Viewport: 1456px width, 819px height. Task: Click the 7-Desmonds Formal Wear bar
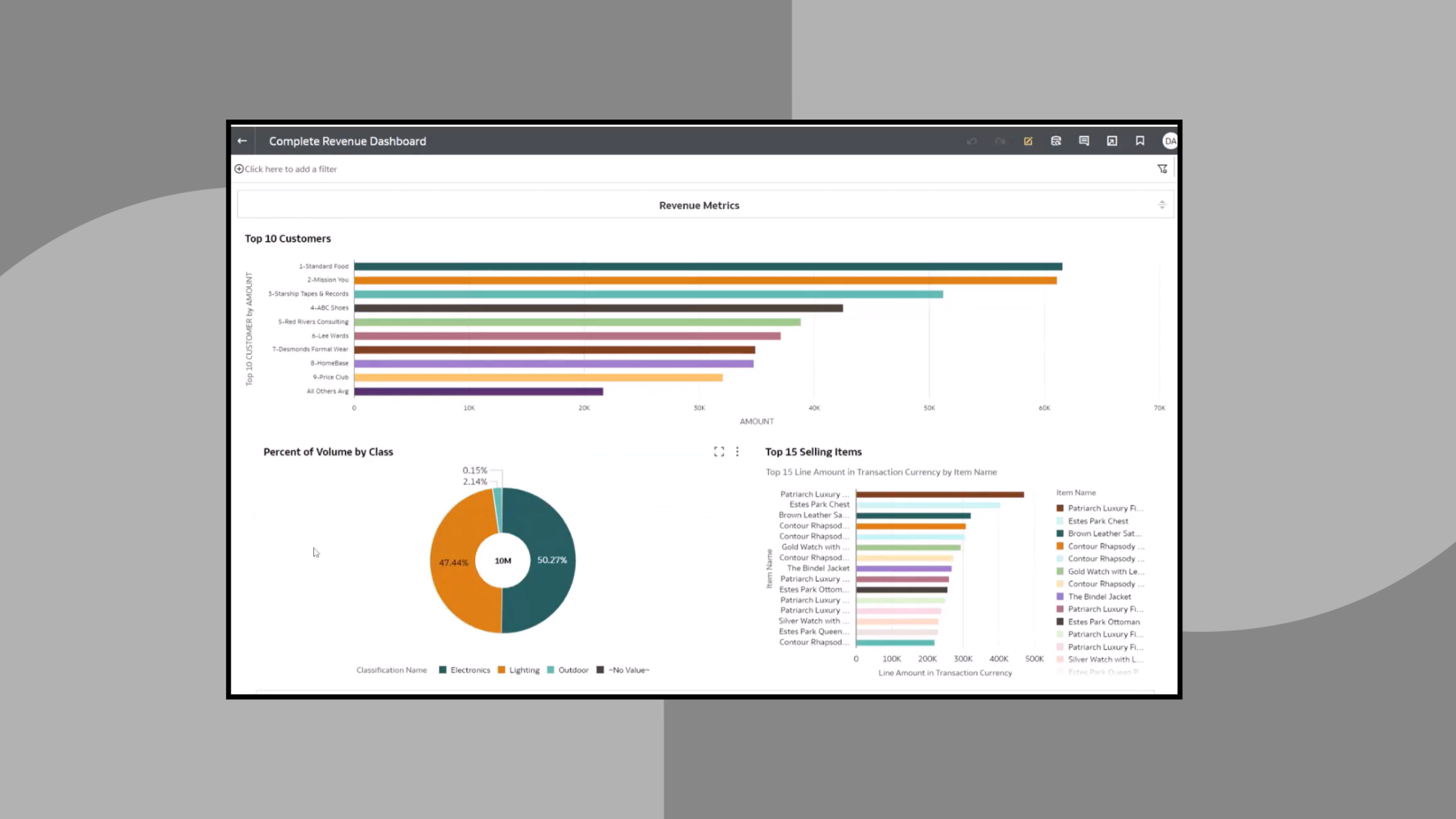pyautogui.click(x=554, y=350)
